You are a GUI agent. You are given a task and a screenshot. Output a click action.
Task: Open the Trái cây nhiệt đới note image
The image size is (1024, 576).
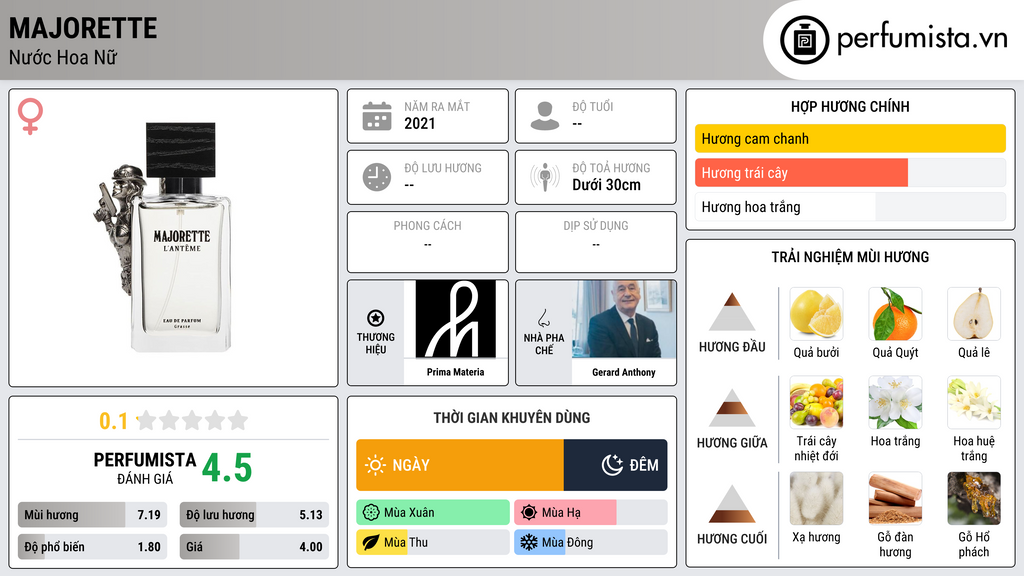(x=816, y=402)
